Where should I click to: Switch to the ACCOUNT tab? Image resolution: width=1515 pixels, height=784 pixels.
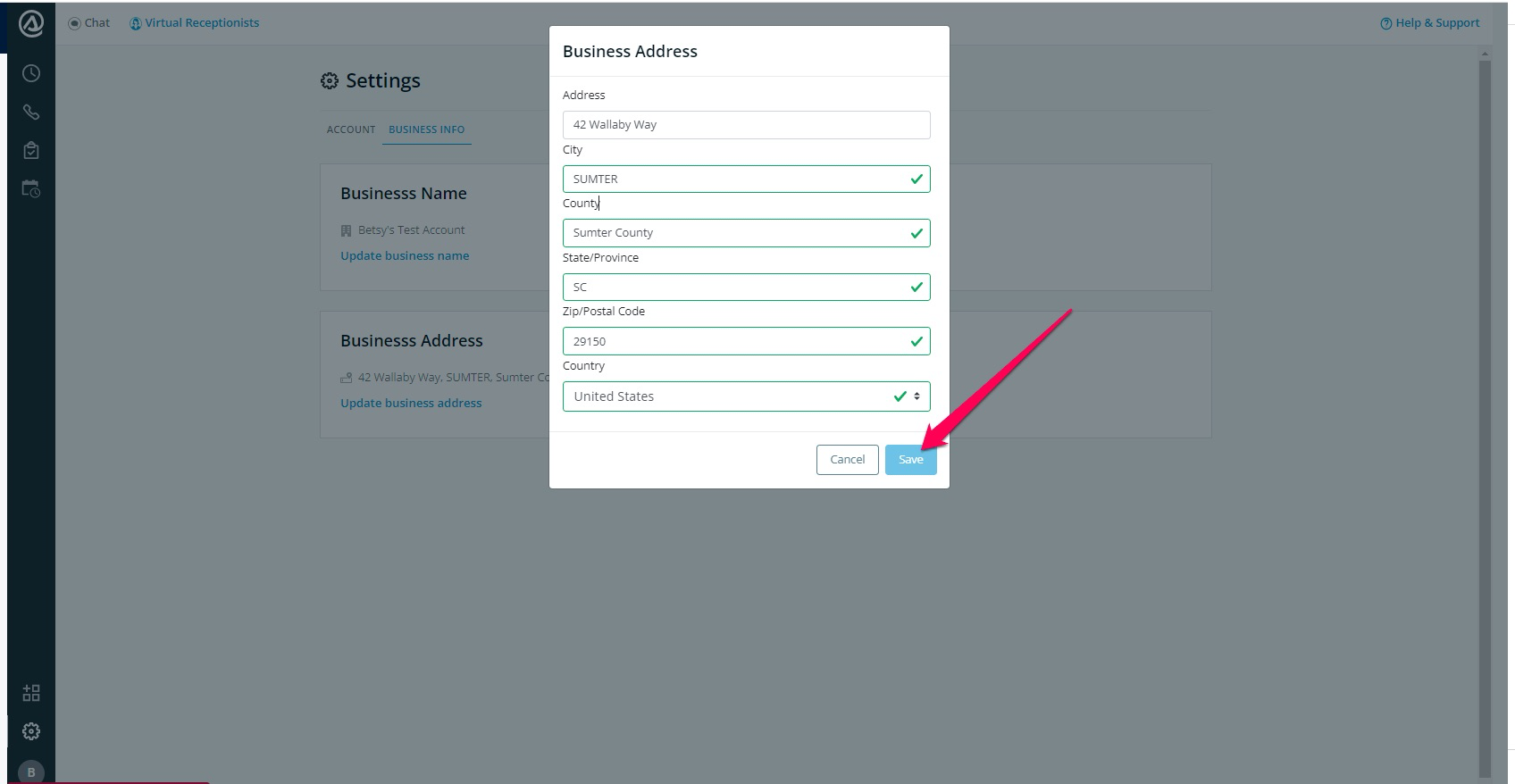pyautogui.click(x=351, y=129)
